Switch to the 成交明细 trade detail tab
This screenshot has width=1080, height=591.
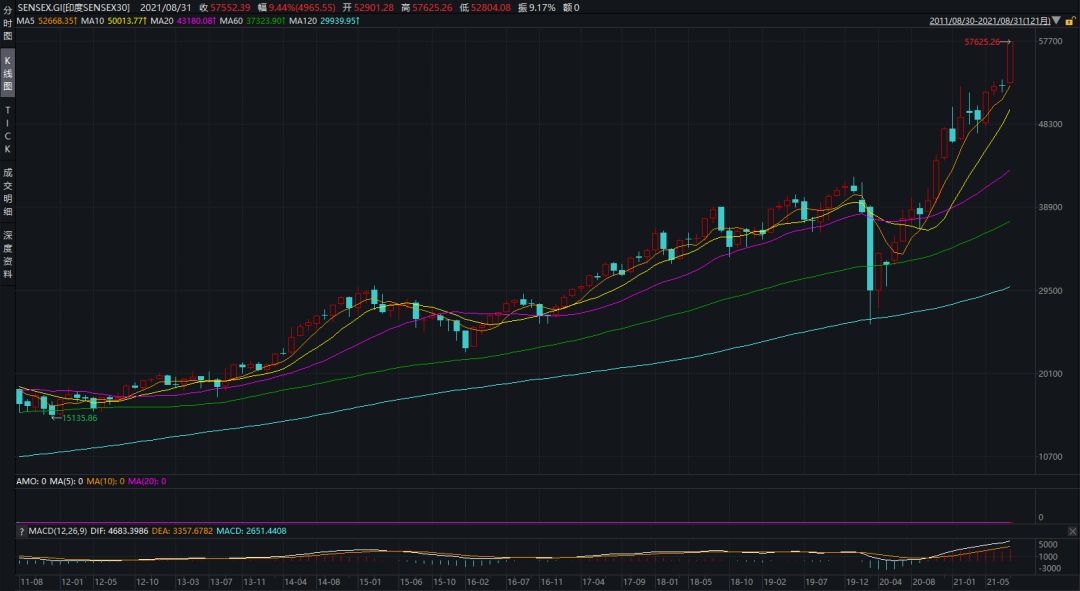(8, 191)
